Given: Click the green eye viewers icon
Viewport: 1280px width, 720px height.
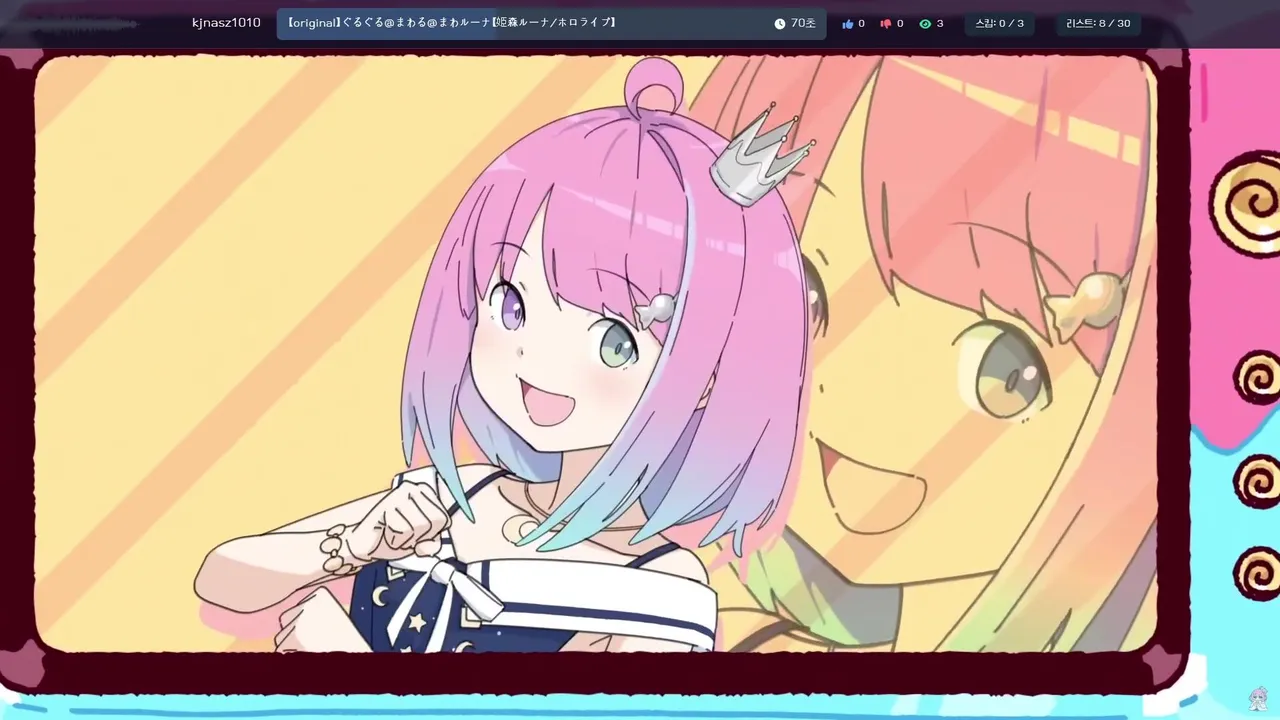Looking at the screenshot, I should point(925,23).
